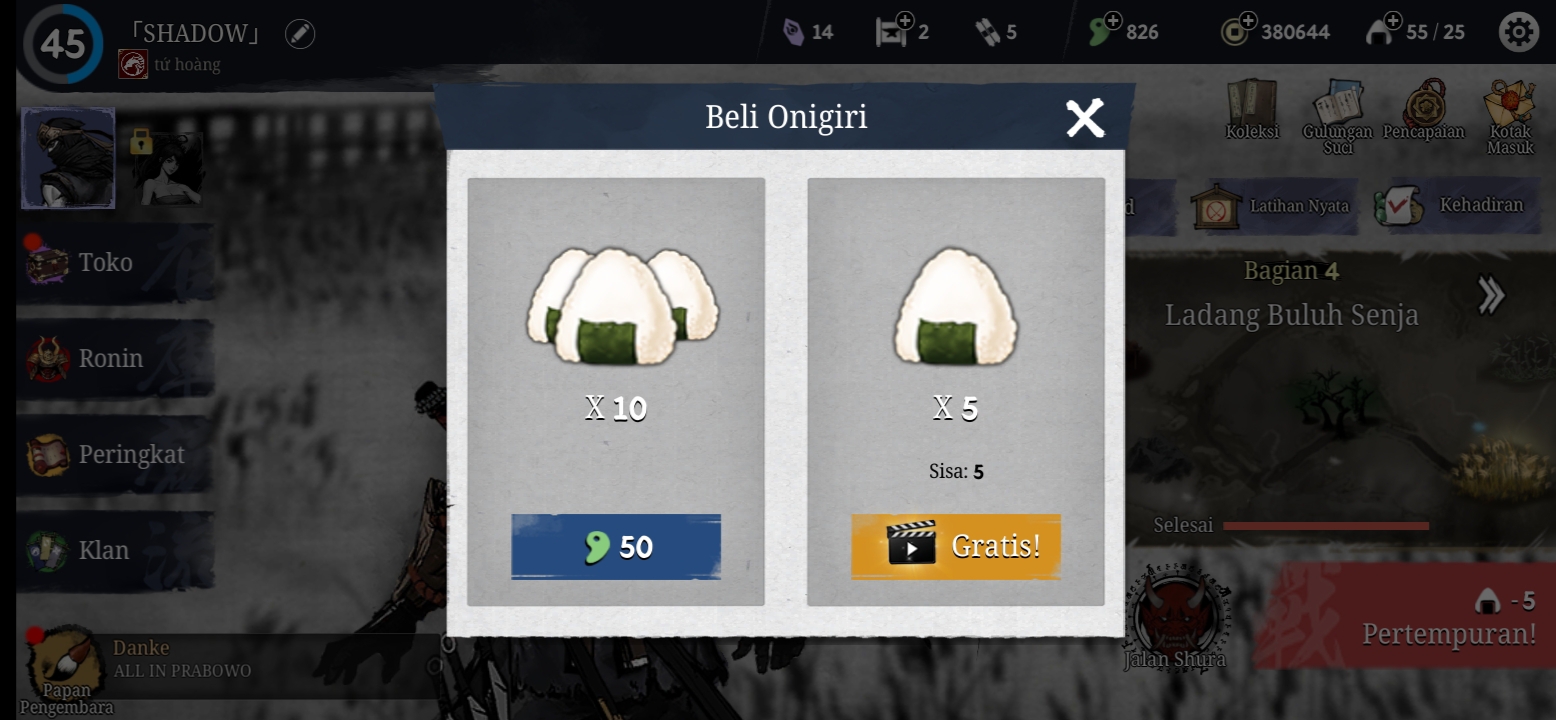Open the Peringkat ranking menu

tap(115, 454)
